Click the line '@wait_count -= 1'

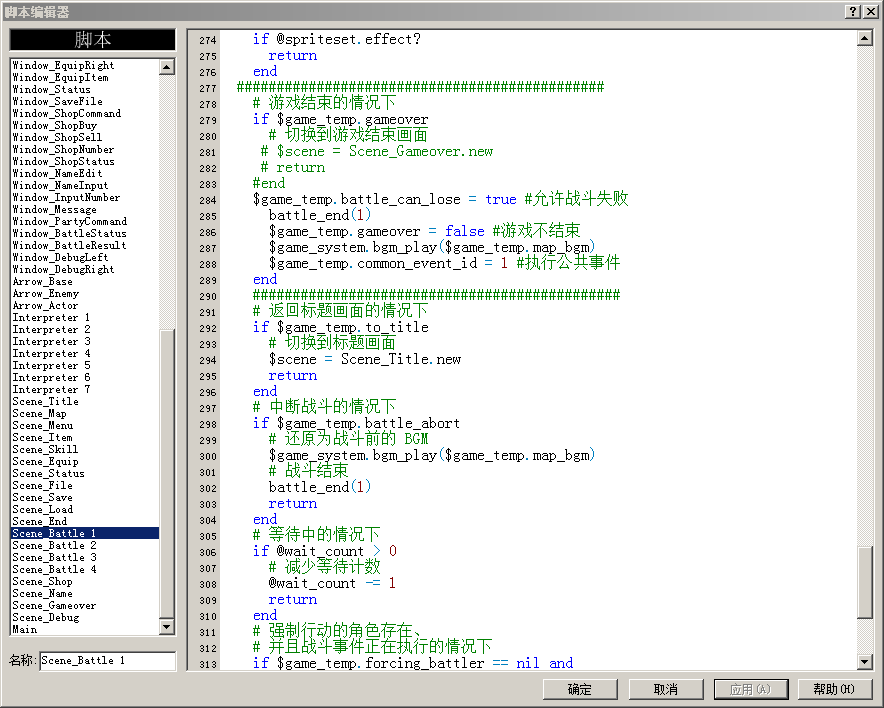(332, 583)
